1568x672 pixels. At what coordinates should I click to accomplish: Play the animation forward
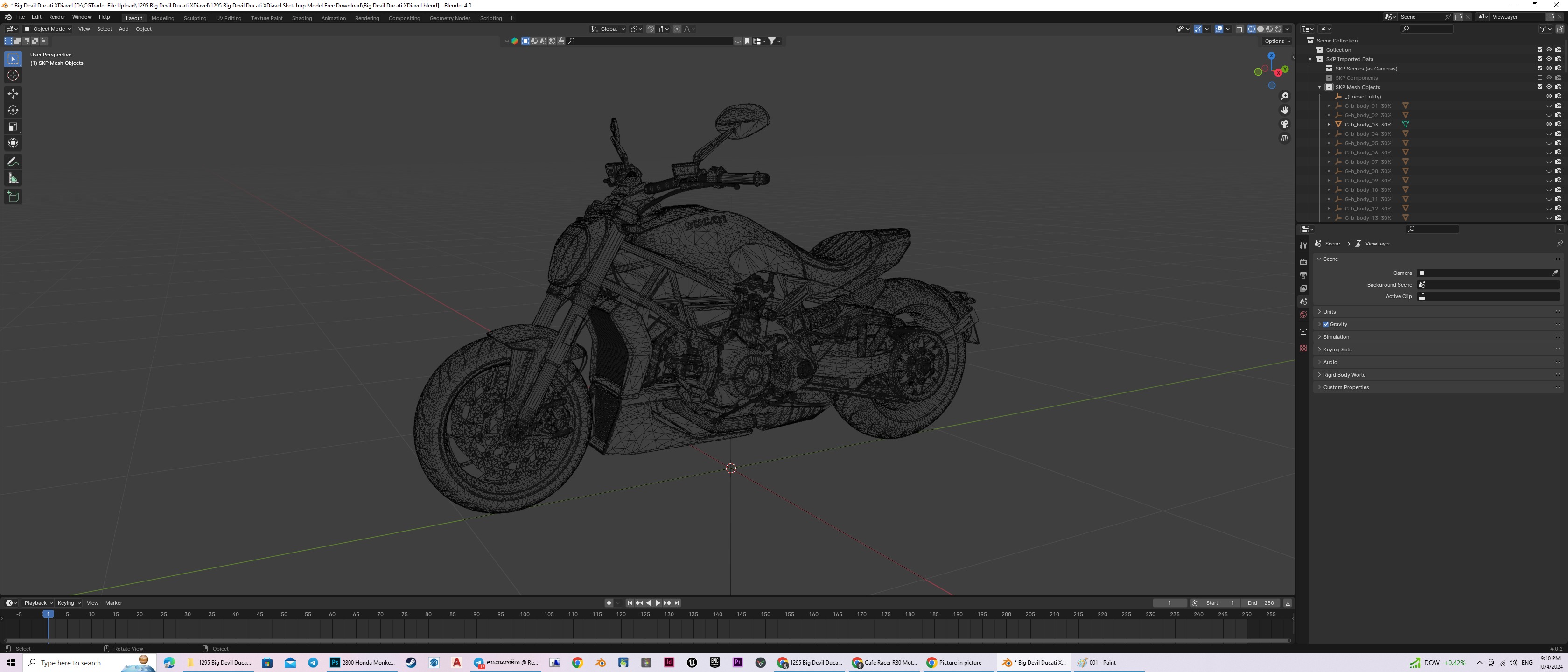click(658, 602)
